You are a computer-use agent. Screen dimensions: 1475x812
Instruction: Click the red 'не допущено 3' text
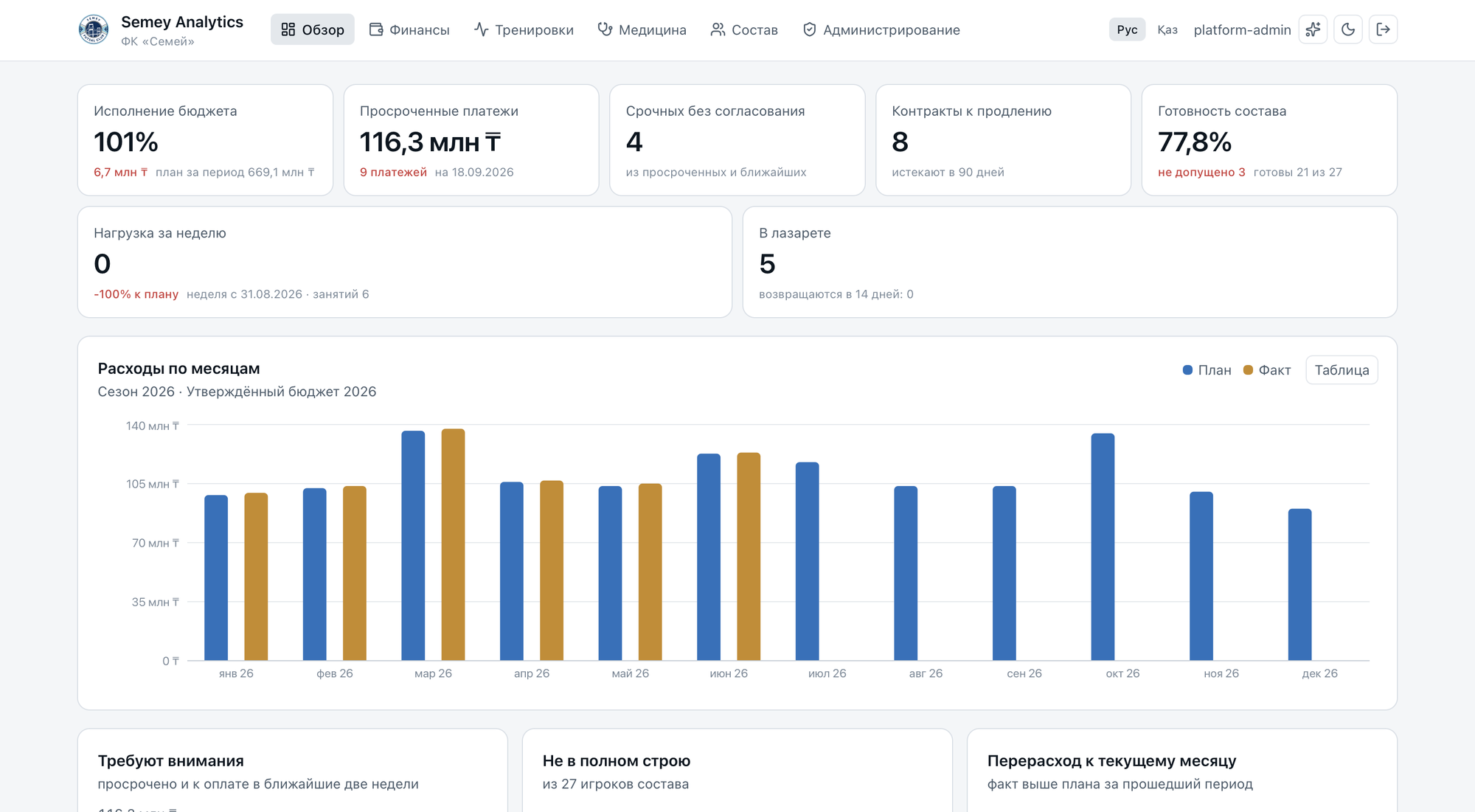pyautogui.click(x=1201, y=172)
